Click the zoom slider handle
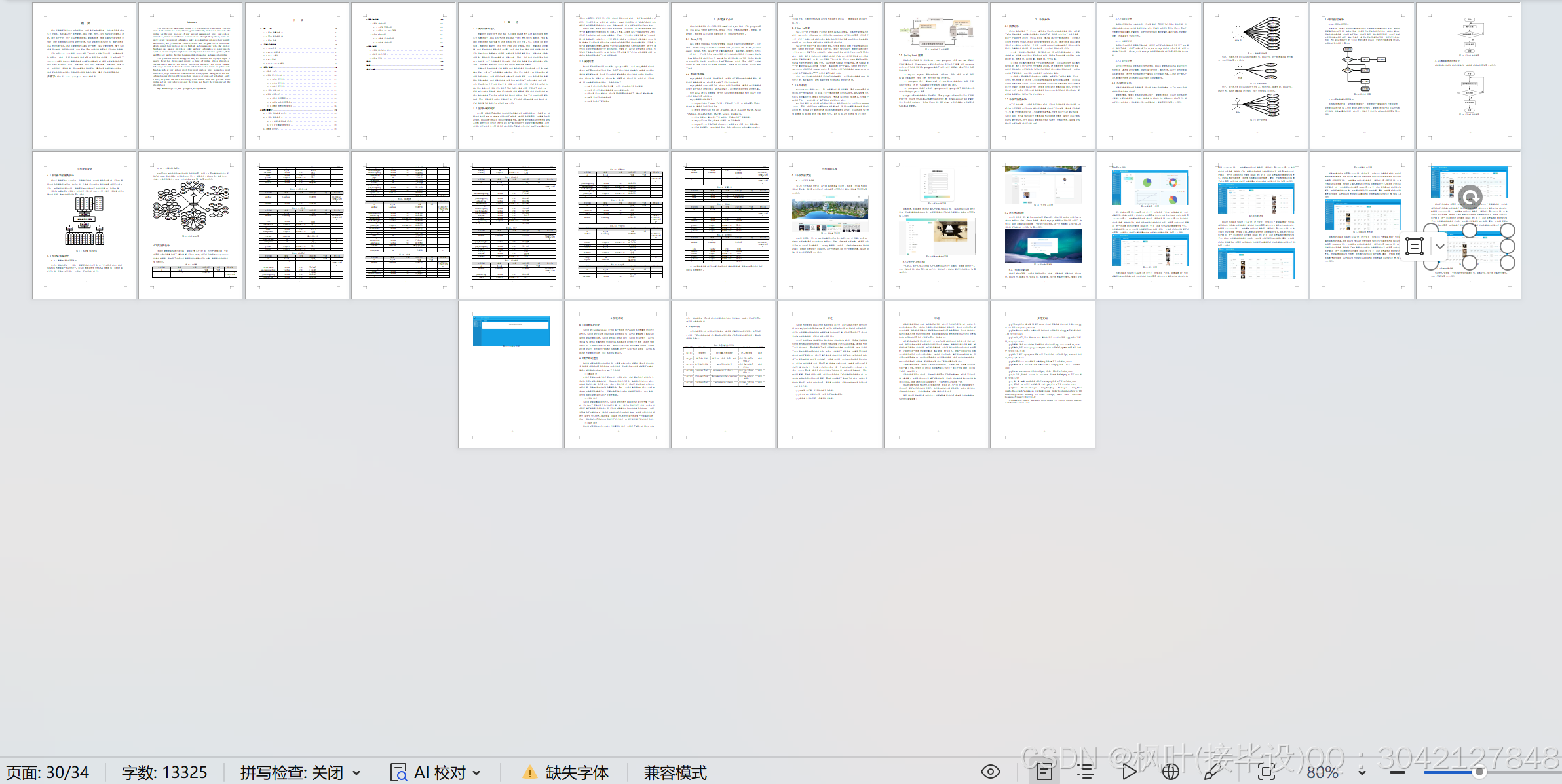The width and height of the screenshot is (1562, 784). click(x=1479, y=772)
